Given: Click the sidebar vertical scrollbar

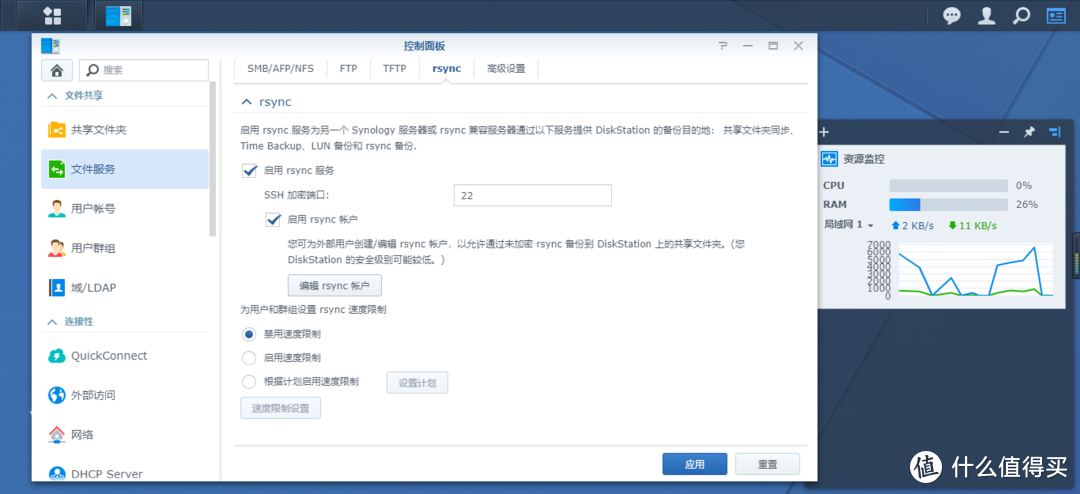Looking at the screenshot, I should click(x=213, y=158).
